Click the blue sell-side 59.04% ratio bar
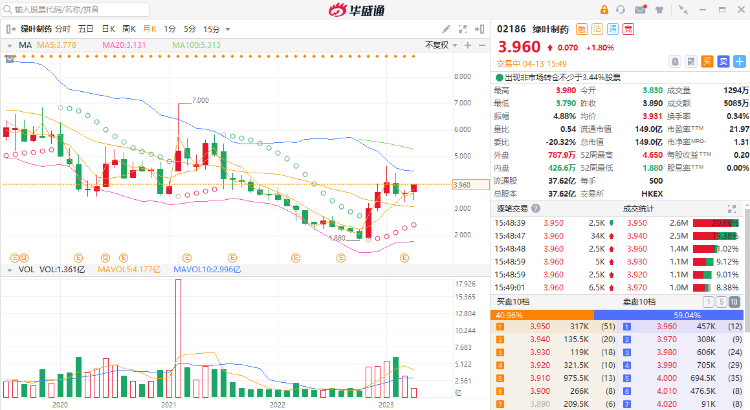The image size is (750, 410). pyautogui.click(x=669, y=315)
